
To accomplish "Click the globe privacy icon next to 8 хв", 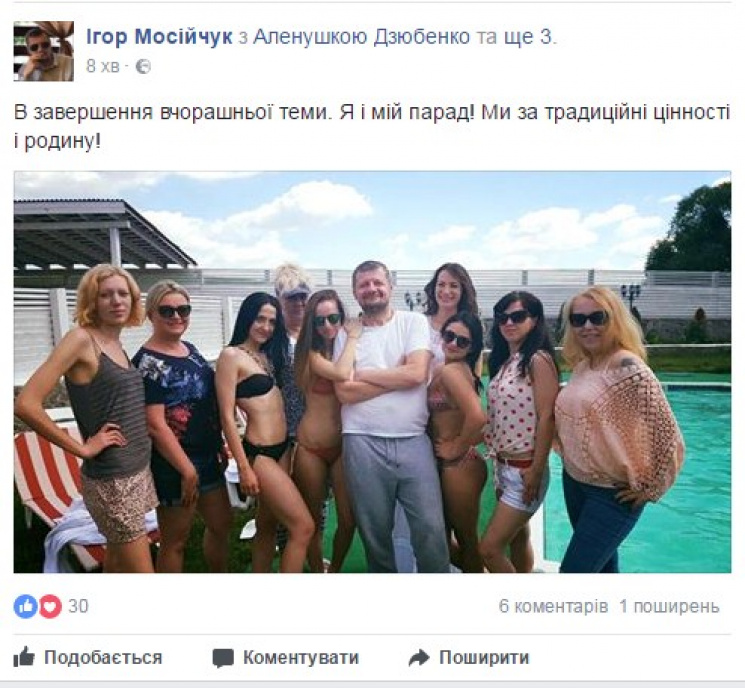I will [143, 67].
